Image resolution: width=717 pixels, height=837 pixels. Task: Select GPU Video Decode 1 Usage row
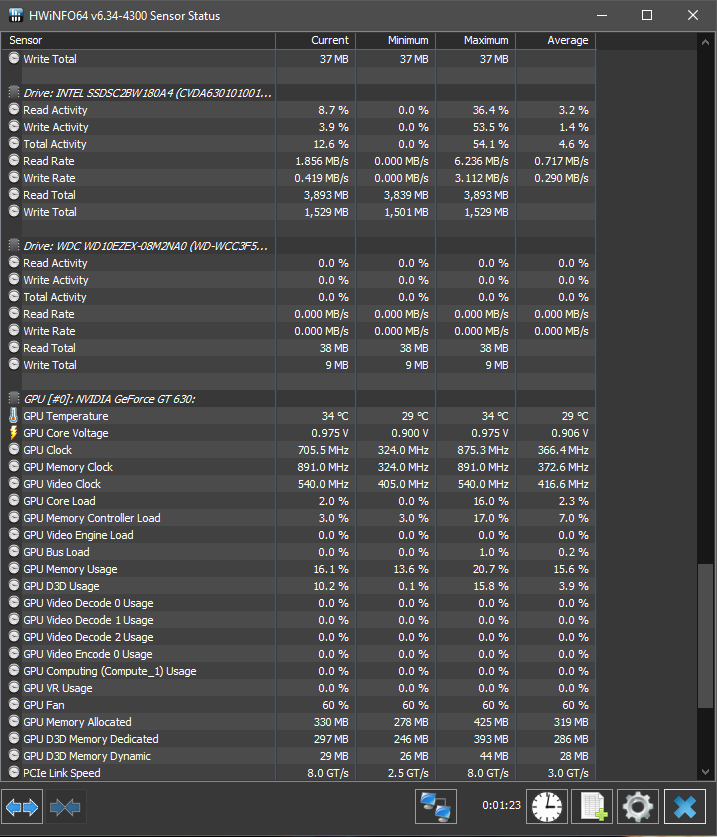click(x=298, y=620)
